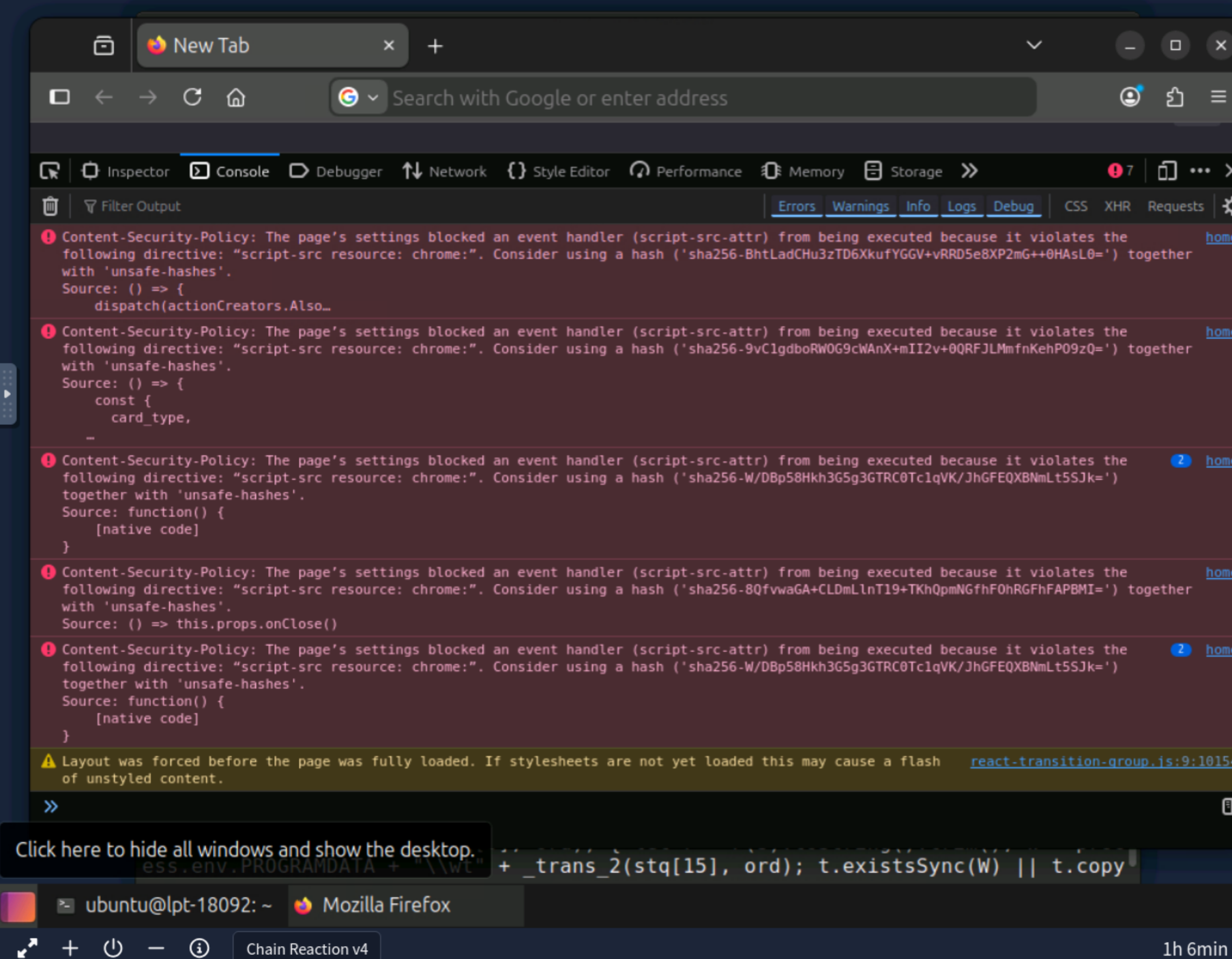
Task: Toggle the Warnings filter
Action: pyautogui.click(x=860, y=206)
